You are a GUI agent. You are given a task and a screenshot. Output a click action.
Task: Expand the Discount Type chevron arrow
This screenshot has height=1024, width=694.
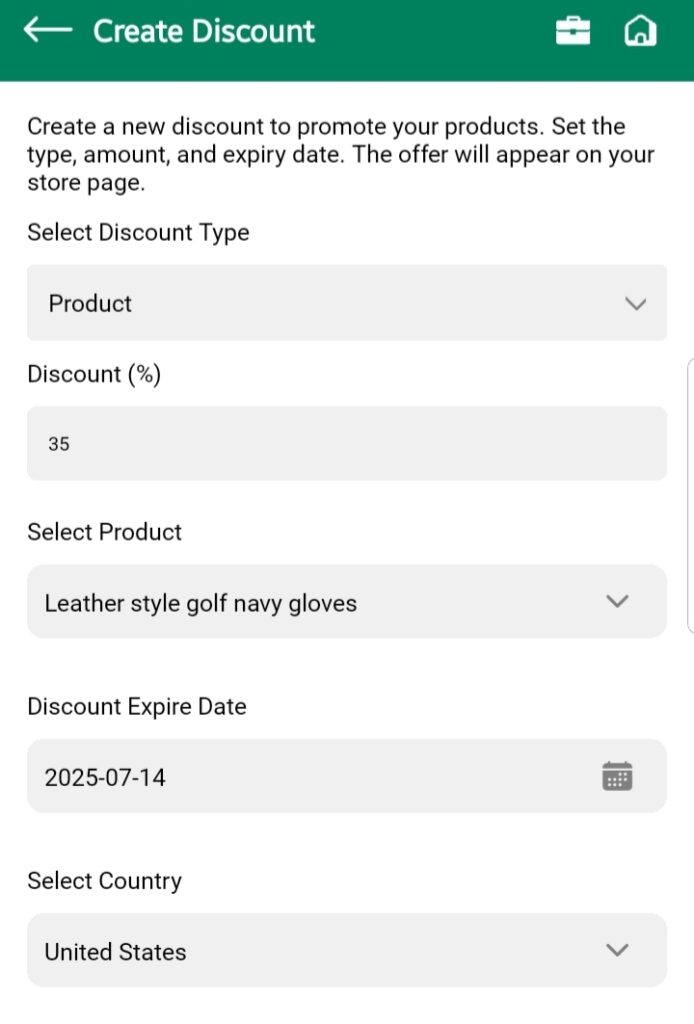635,304
